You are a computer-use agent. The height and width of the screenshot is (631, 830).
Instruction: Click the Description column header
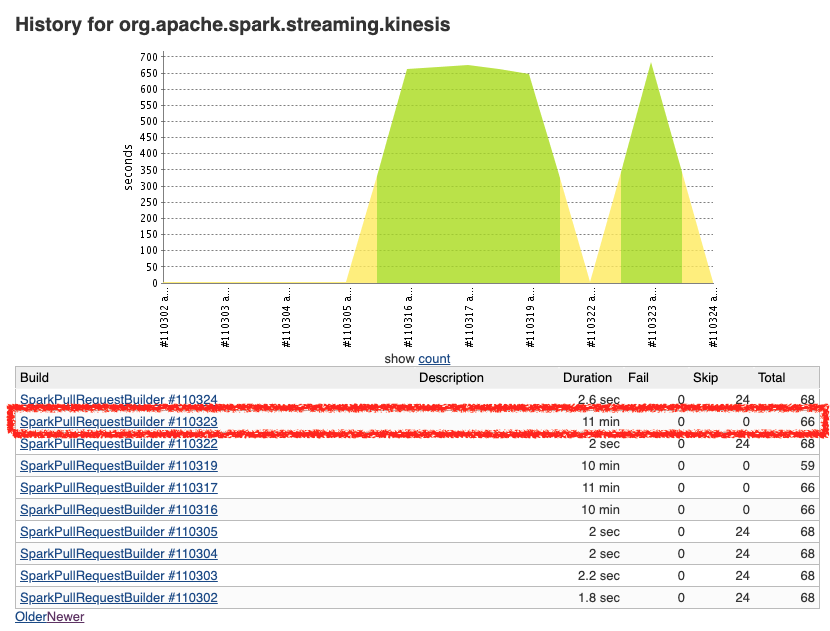tap(452, 377)
